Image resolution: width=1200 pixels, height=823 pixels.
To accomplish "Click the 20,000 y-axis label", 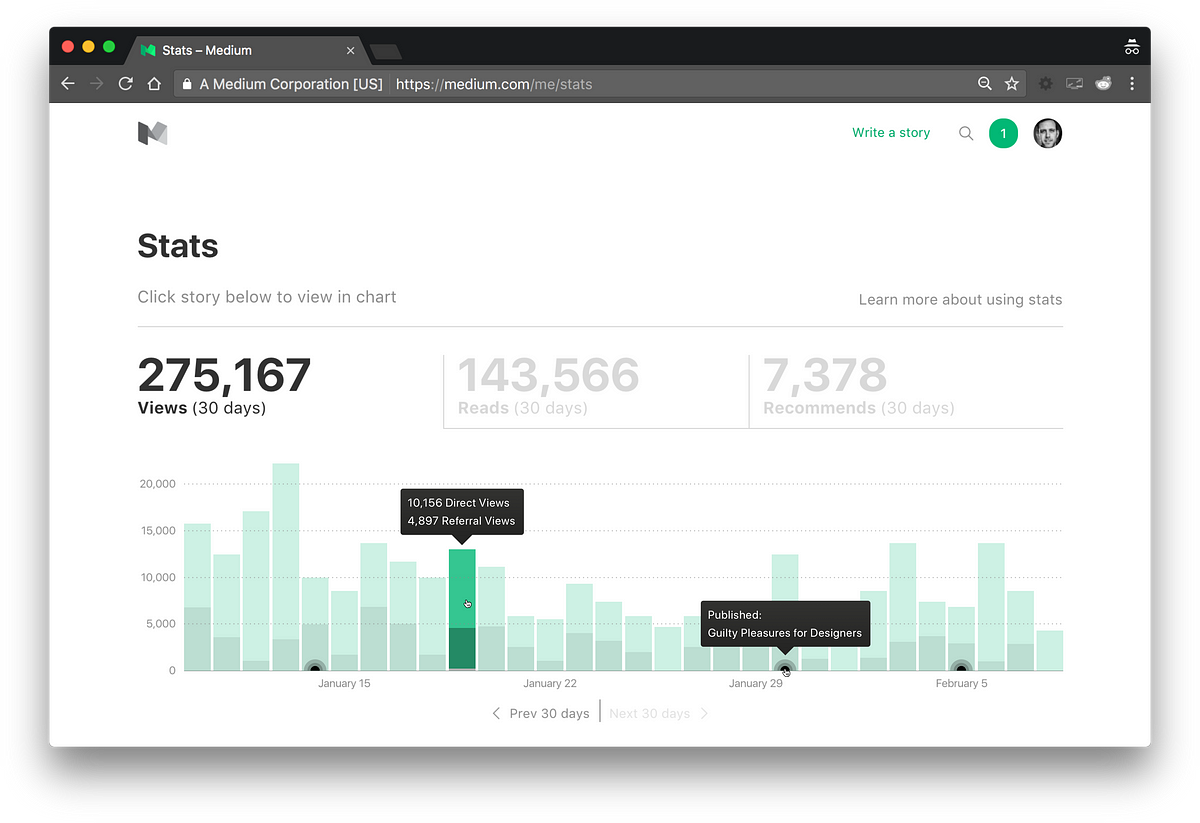I will pos(157,484).
